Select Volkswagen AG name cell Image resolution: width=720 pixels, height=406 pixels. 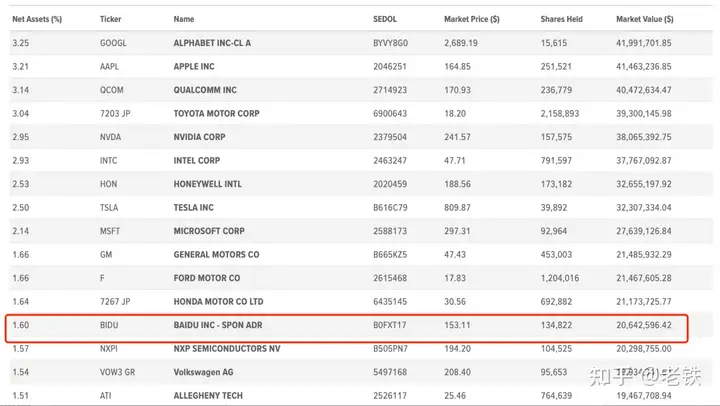tap(203, 372)
